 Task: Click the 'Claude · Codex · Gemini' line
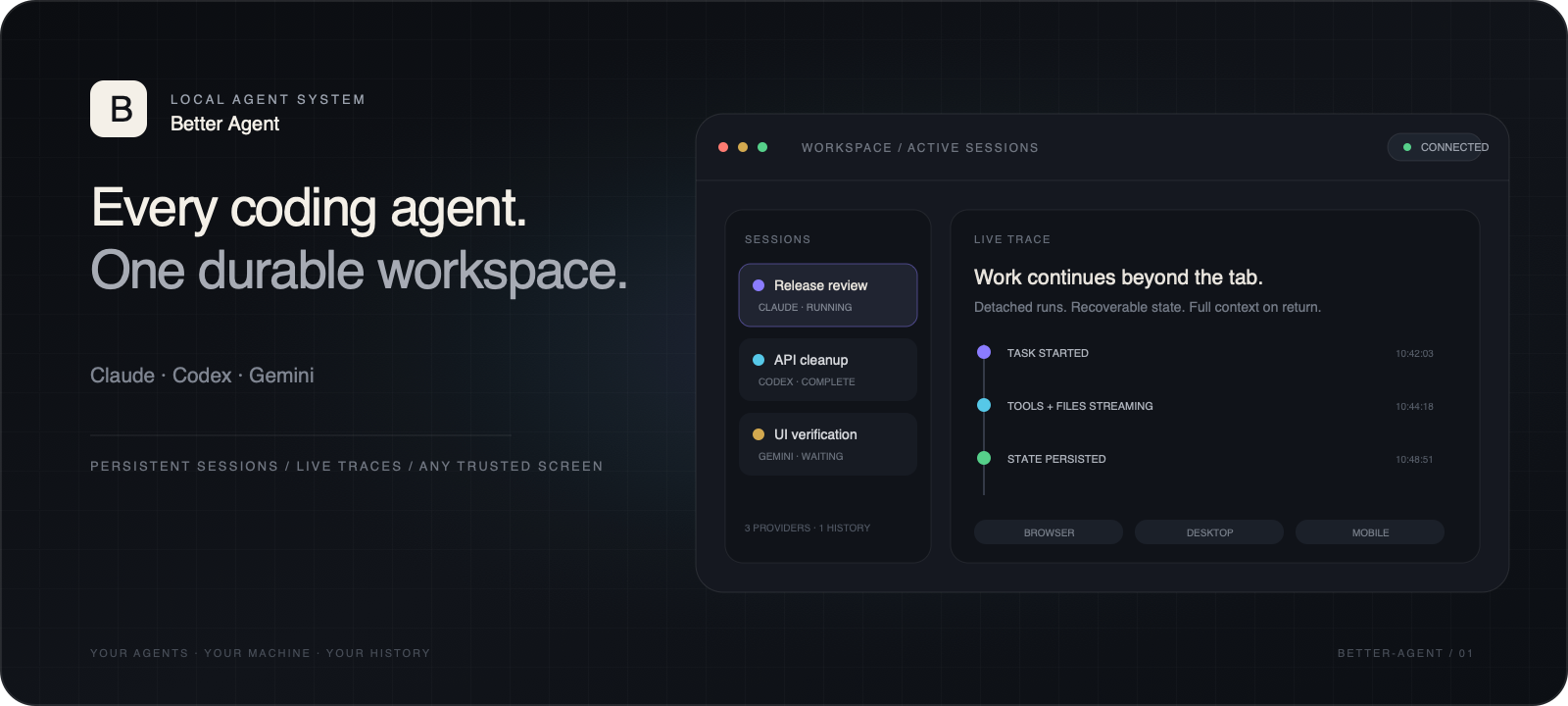point(202,376)
